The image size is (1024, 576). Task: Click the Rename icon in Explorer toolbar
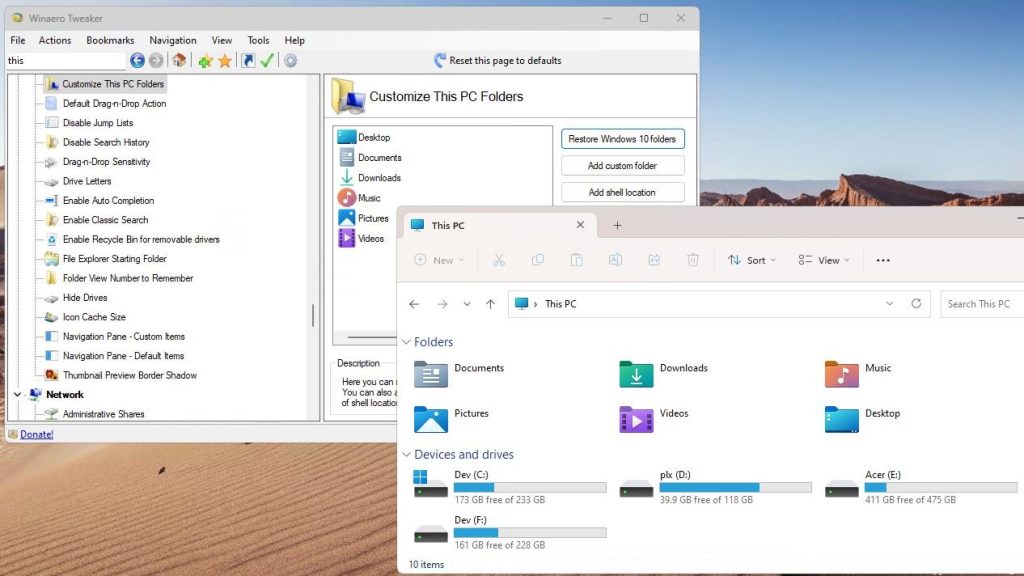615,260
